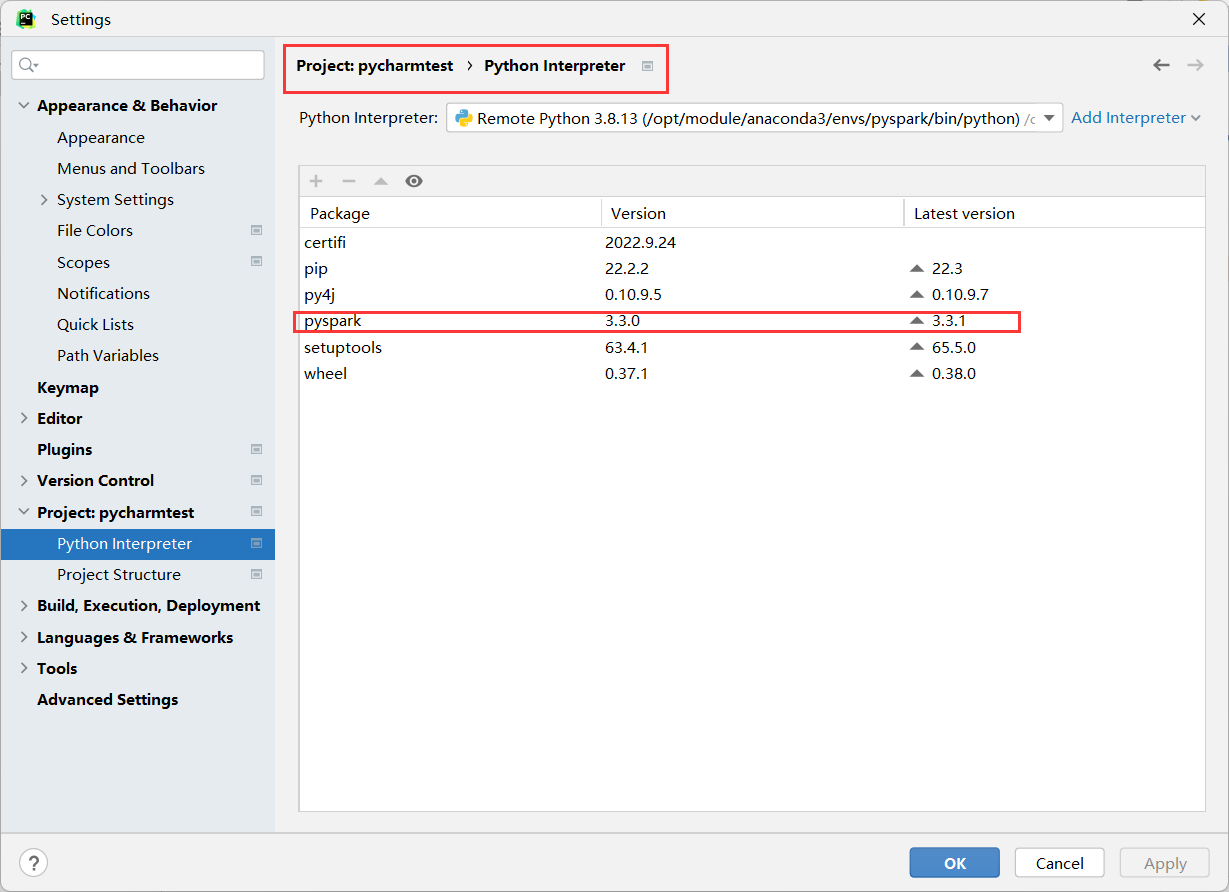Expand Build, Execution, Deployment section
The image size is (1229, 892).
24,606
